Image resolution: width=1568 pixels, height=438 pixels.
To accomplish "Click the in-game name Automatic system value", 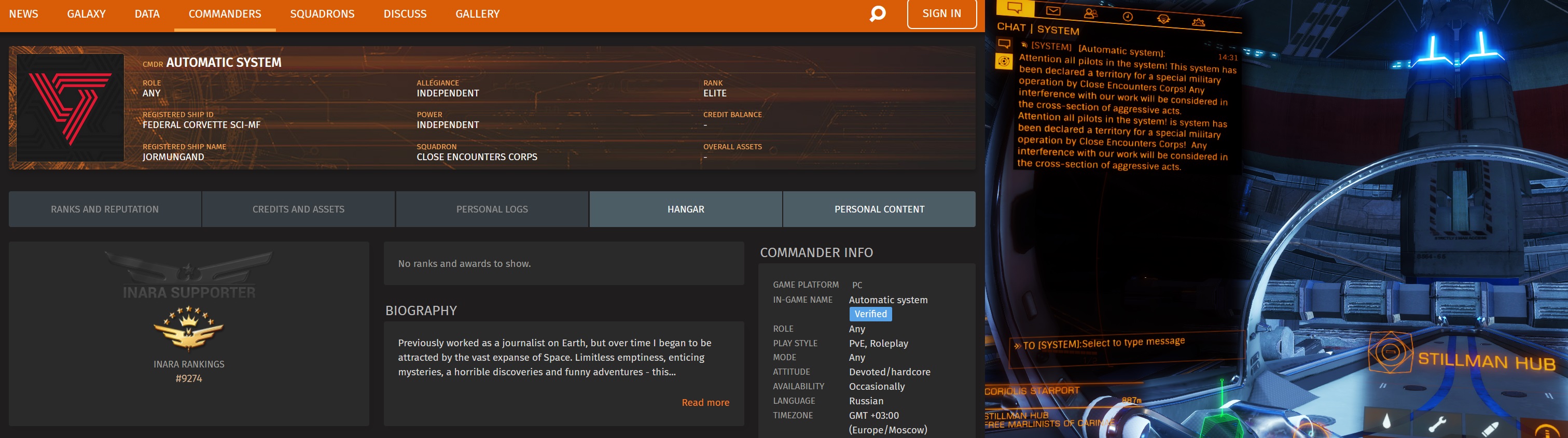I will [x=888, y=300].
